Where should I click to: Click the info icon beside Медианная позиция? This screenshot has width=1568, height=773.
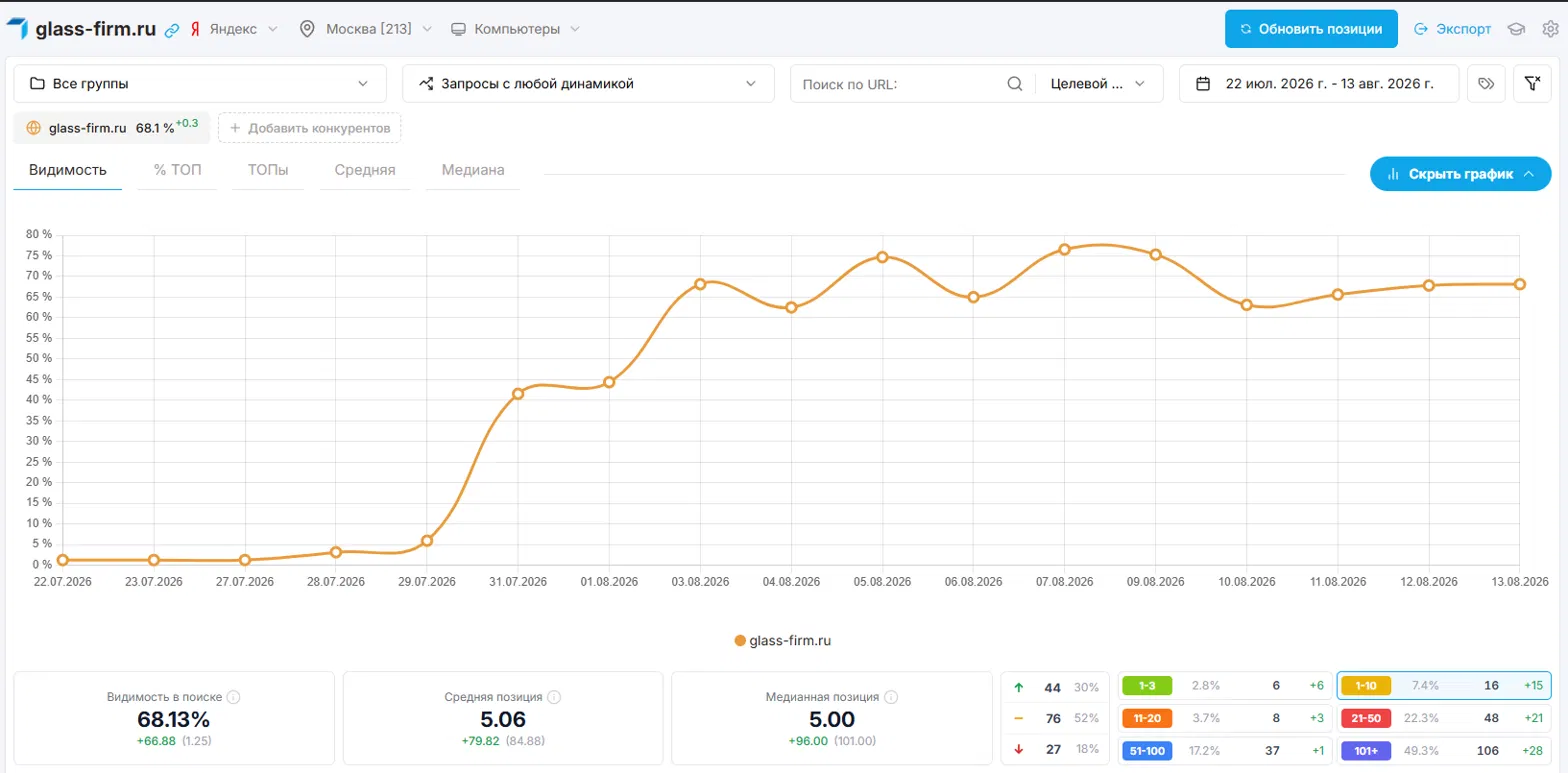pyautogui.click(x=891, y=697)
